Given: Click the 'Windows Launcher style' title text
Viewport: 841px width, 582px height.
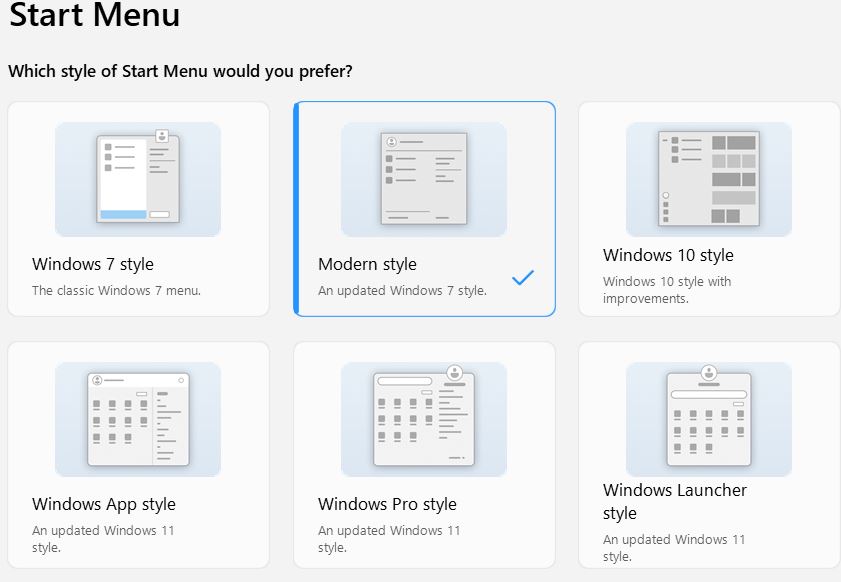Looking at the screenshot, I should 675,501.
